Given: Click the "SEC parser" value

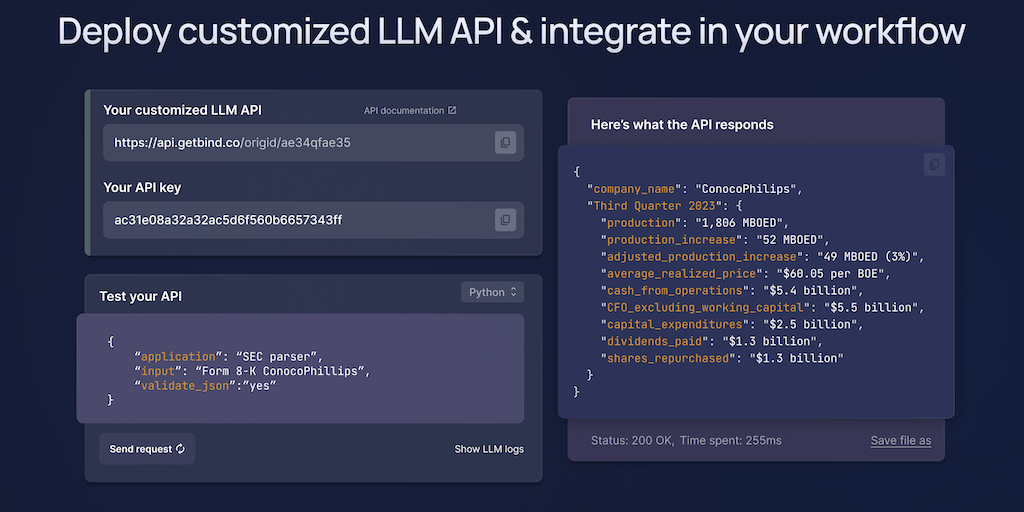Looking at the screenshot, I should (x=279, y=357).
